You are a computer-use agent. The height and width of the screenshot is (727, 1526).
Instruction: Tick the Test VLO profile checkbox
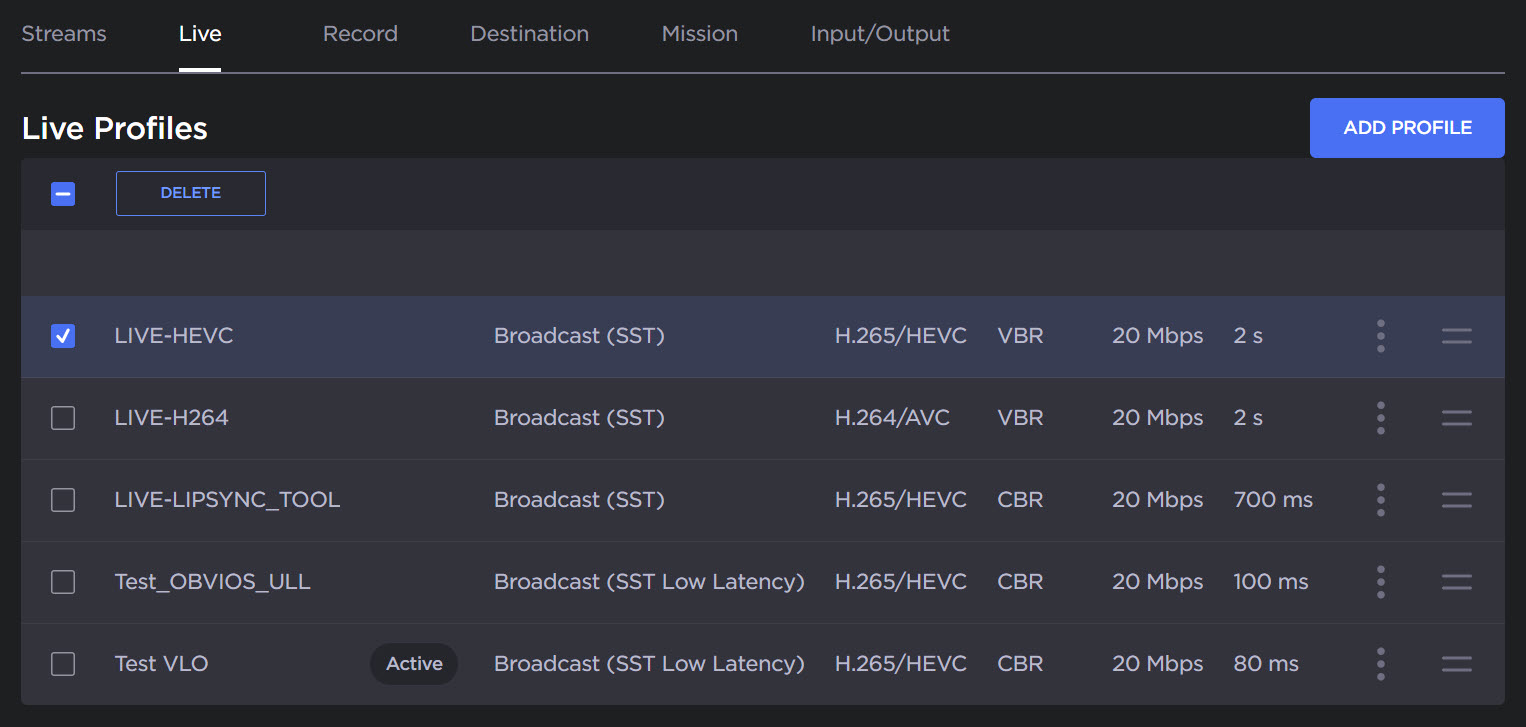[x=63, y=664]
